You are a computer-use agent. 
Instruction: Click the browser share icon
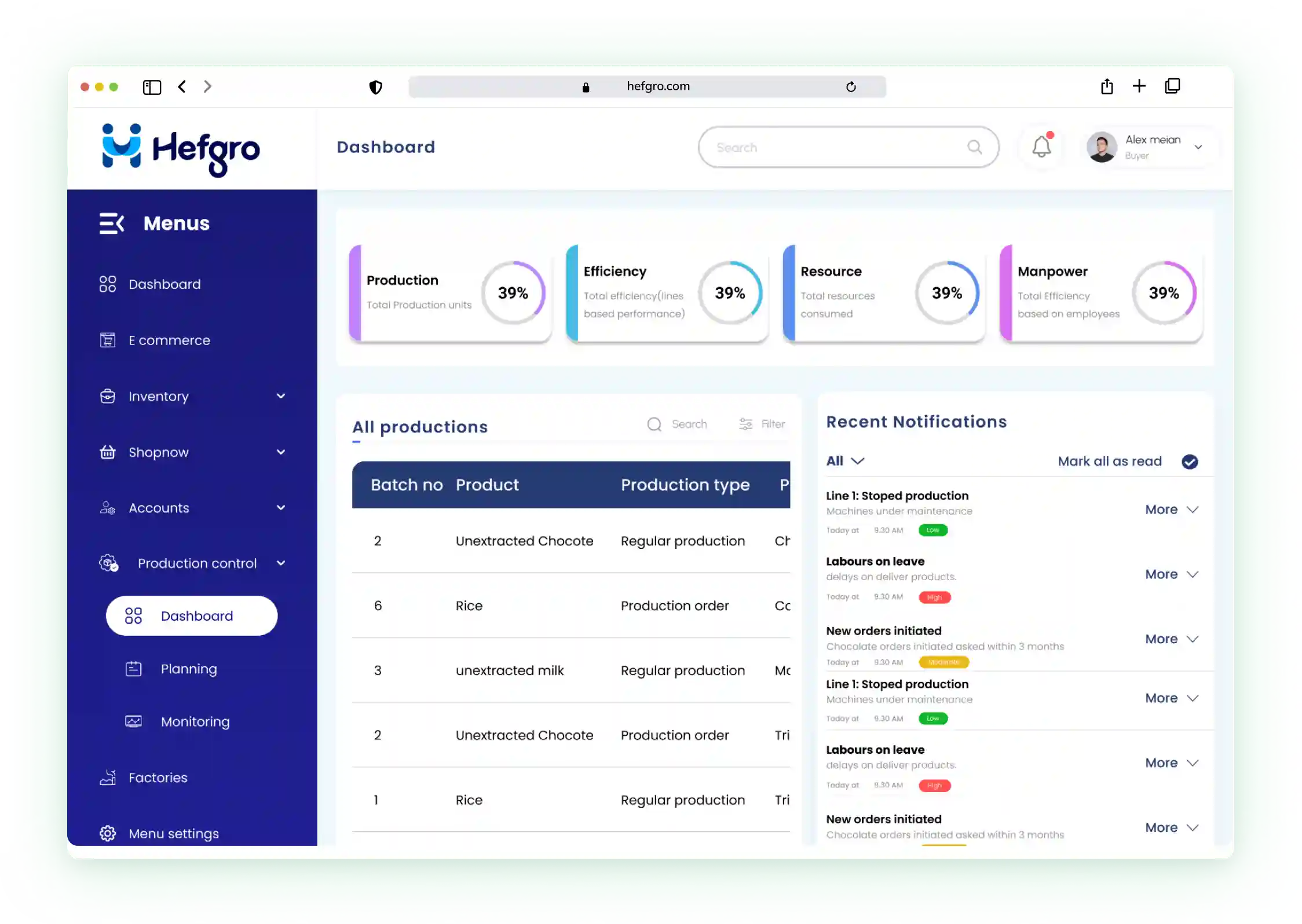1107,87
